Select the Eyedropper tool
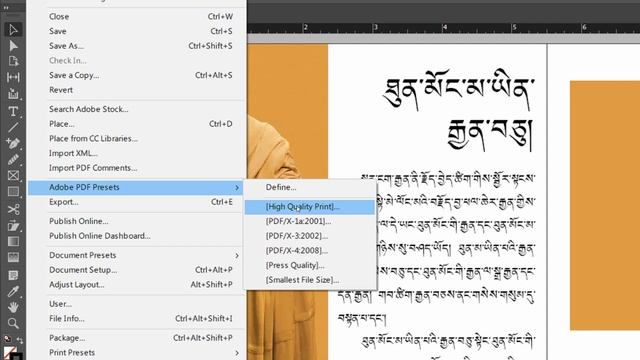640x360 pixels. [13, 291]
